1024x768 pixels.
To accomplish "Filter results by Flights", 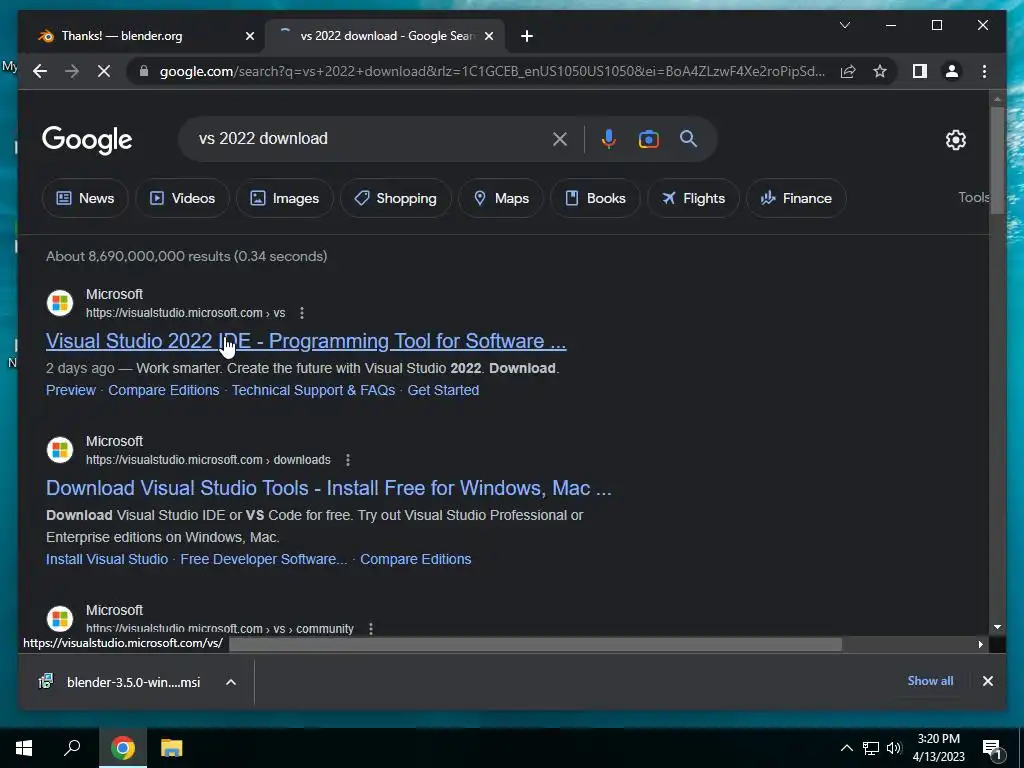I will tap(693, 198).
